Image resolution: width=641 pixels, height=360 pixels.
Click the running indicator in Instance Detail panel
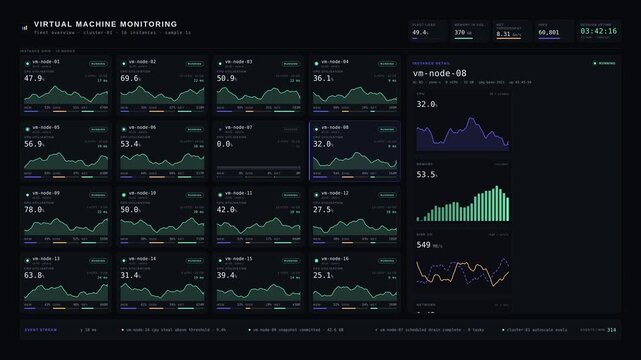[x=604, y=63]
